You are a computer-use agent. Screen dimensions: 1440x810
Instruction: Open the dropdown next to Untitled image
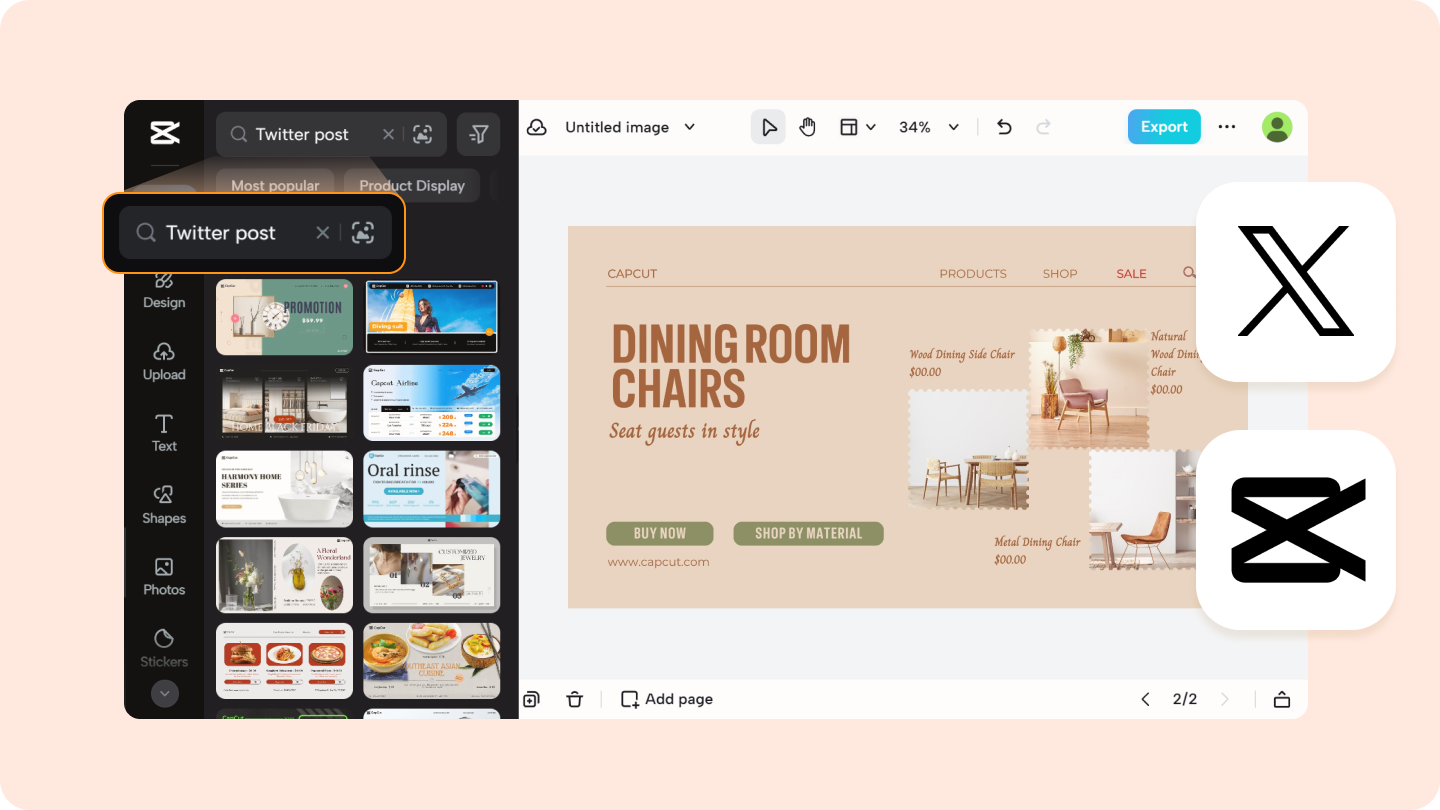(x=689, y=127)
